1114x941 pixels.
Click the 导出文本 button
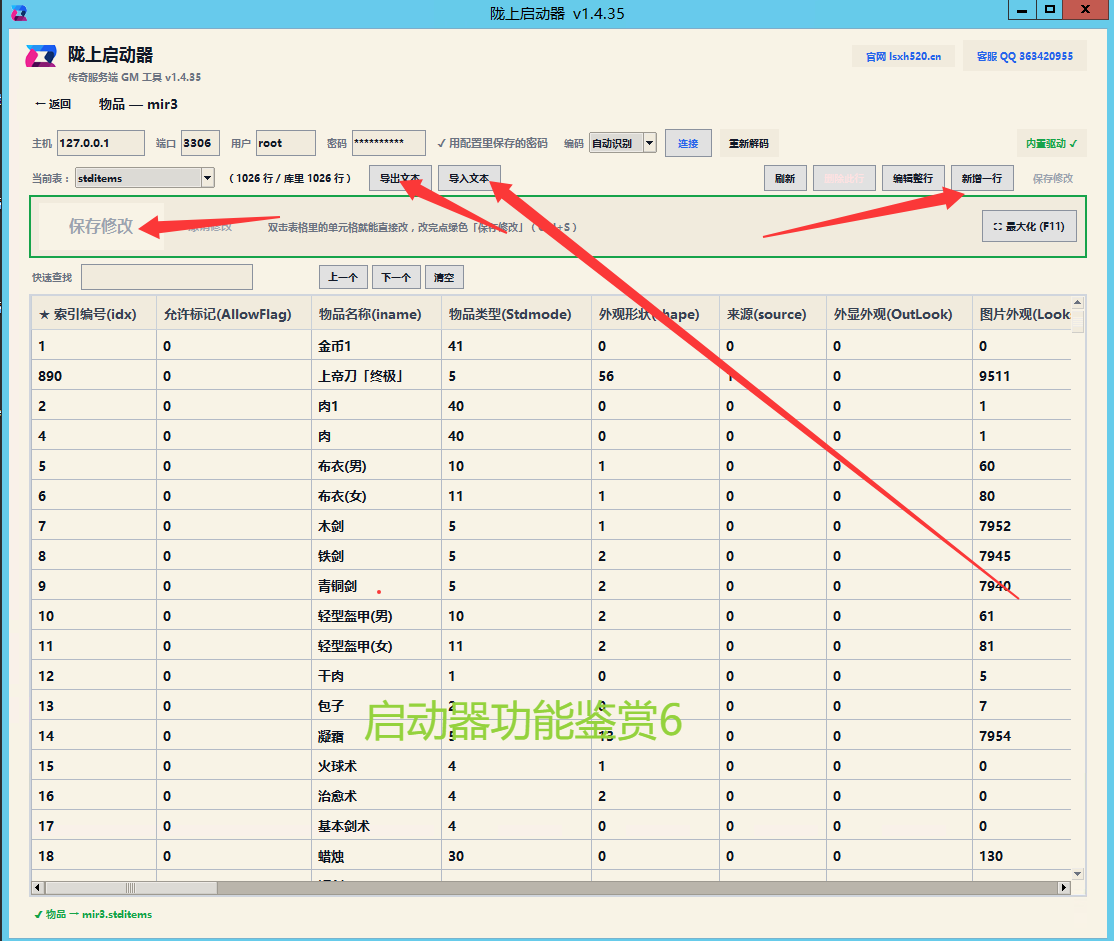[400, 178]
